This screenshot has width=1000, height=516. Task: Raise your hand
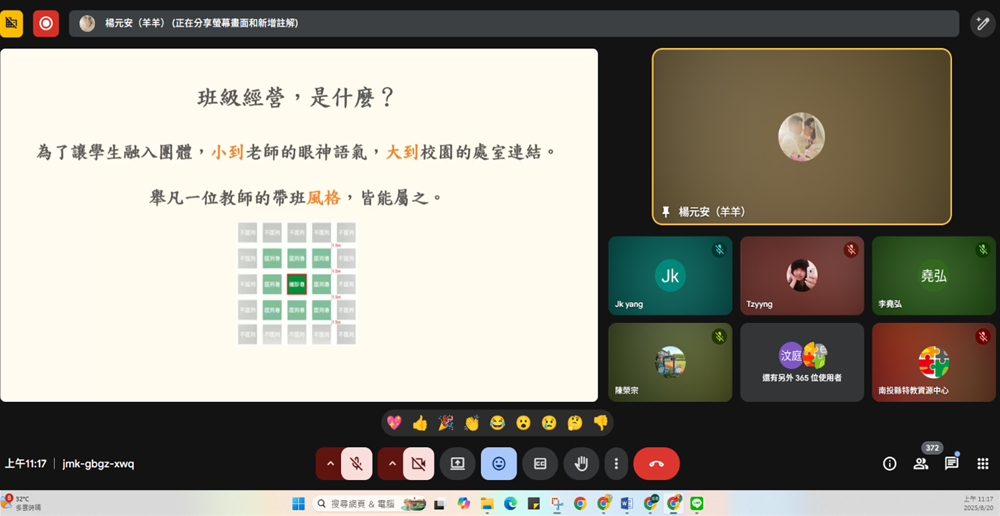pyautogui.click(x=581, y=464)
